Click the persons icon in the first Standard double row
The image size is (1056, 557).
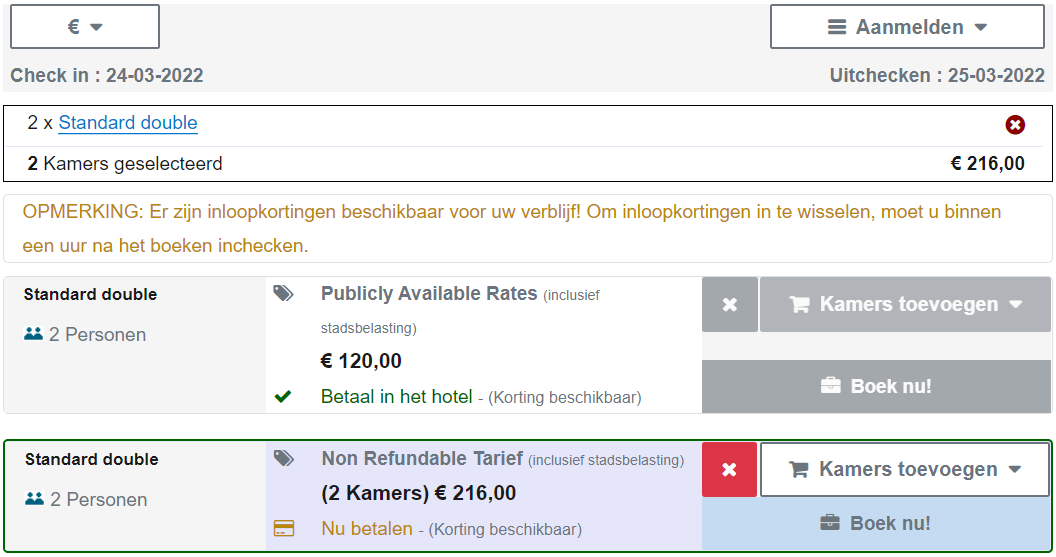point(34,334)
